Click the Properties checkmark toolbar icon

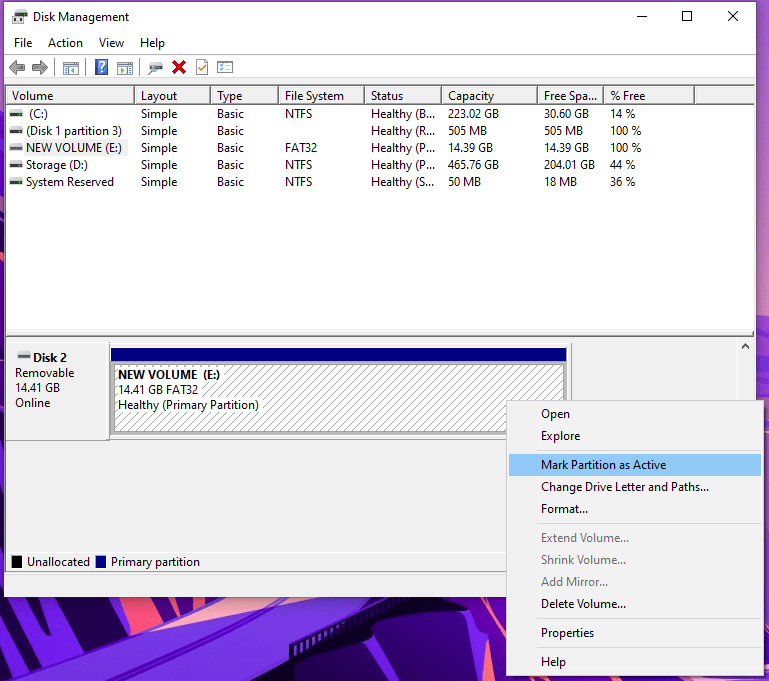202,67
